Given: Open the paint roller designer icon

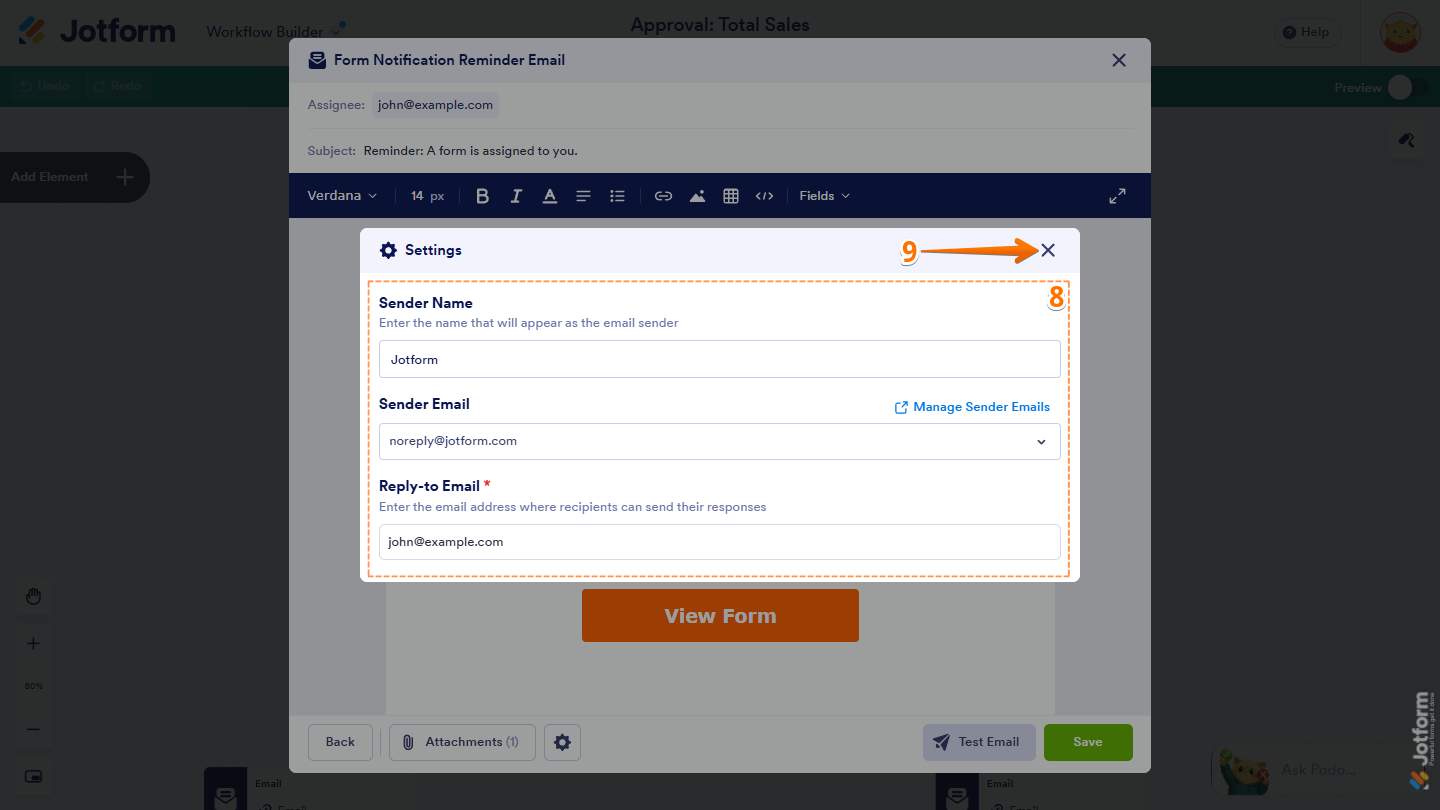Looking at the screenshot, I should pyautogui.click(x=1406, y=140).
